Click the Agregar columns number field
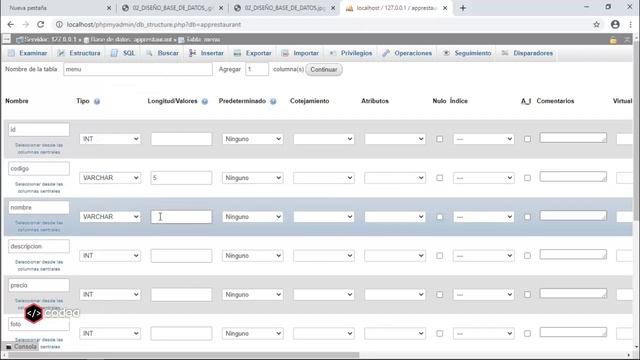Screen dimensions: 640x360 click(257, 69)
